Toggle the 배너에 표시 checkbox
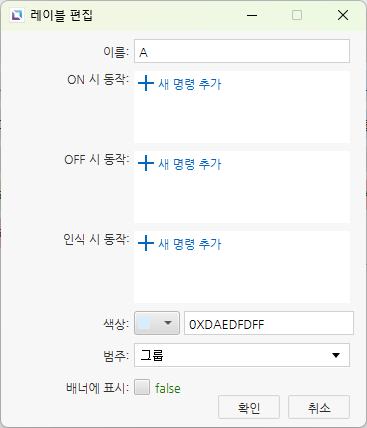Image resolution: width=367 pixels, height=428 pixels. 142,388
